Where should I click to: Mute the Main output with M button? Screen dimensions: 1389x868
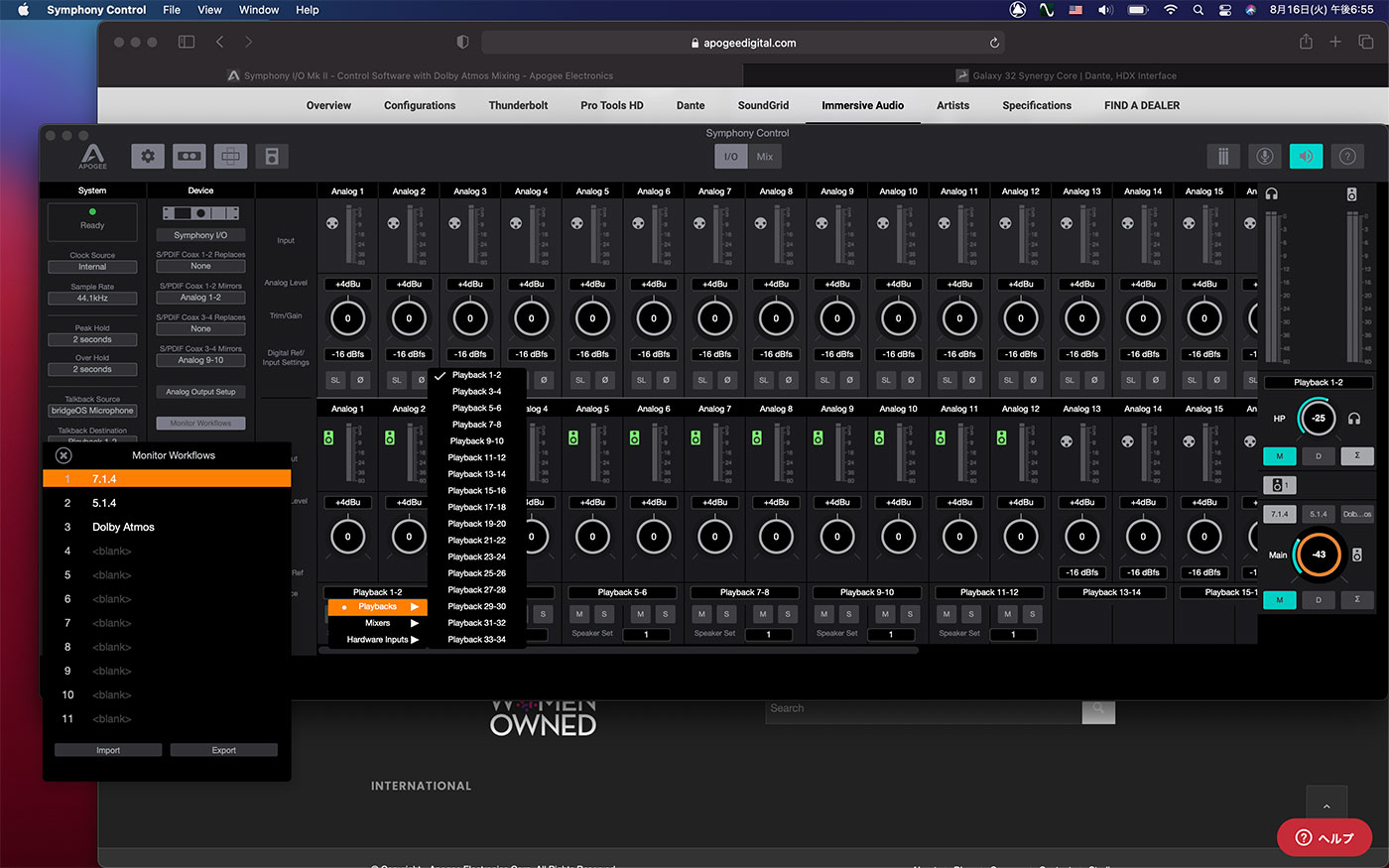pos(1279,600)
